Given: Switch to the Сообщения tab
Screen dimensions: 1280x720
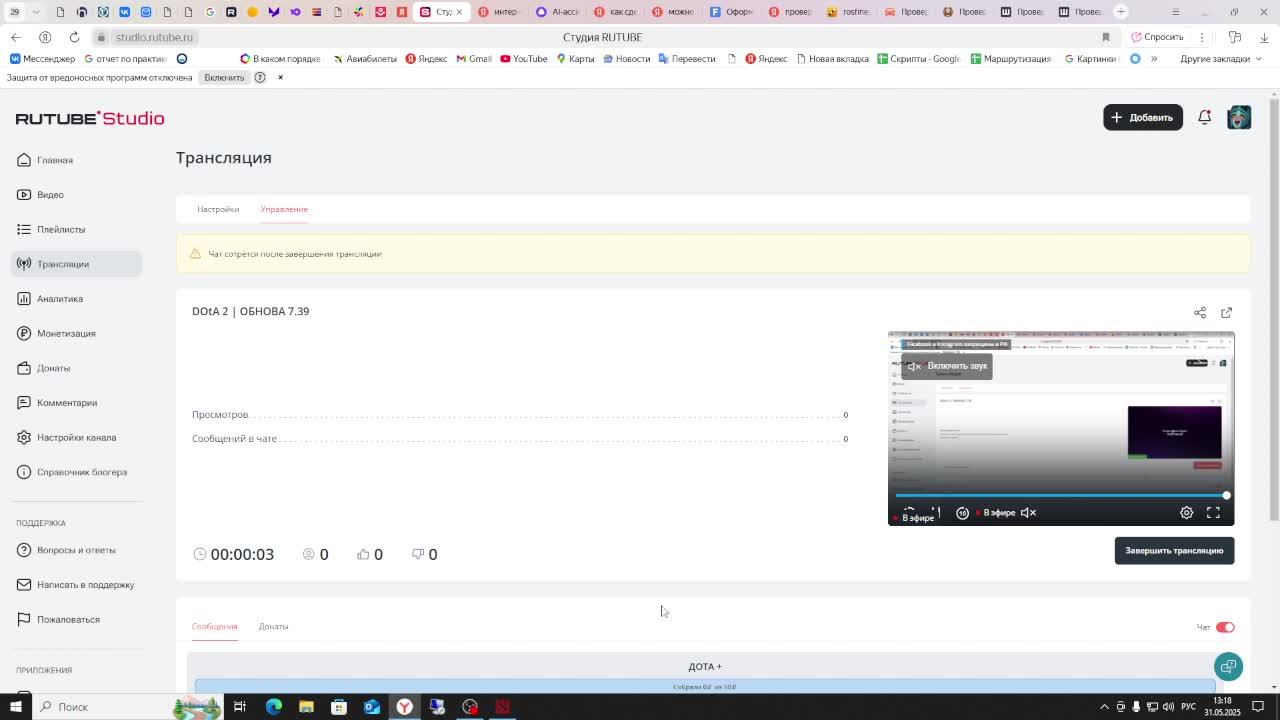Looking at the screenshot, I should pos(214,627).
